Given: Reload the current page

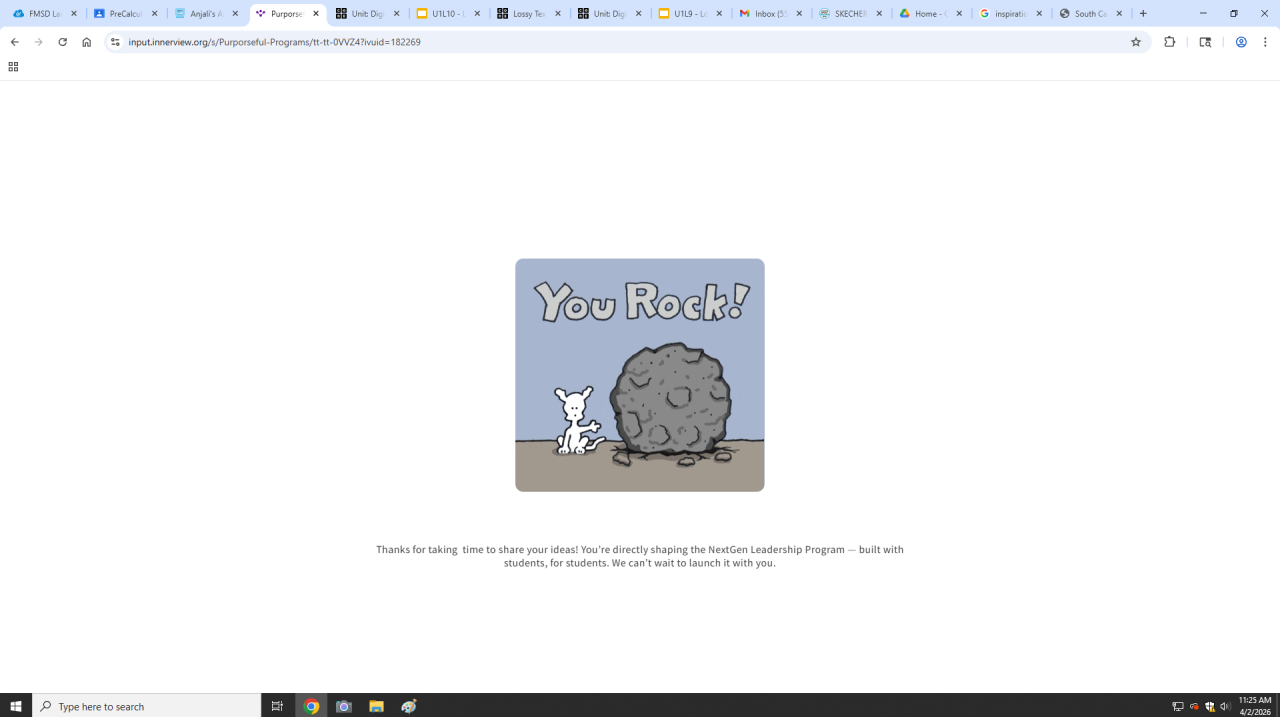Looking at the screenshot, I should click(x=63, y=42).
